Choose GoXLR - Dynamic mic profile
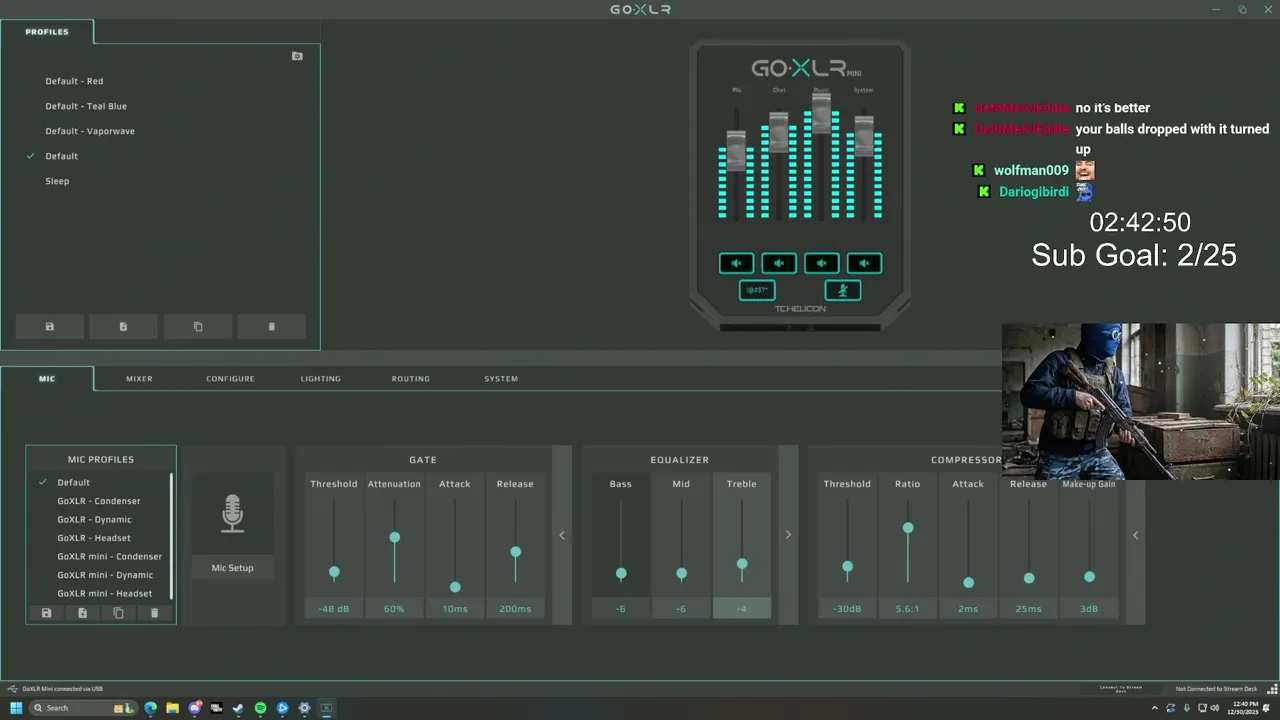 click(x=94, y=520)
